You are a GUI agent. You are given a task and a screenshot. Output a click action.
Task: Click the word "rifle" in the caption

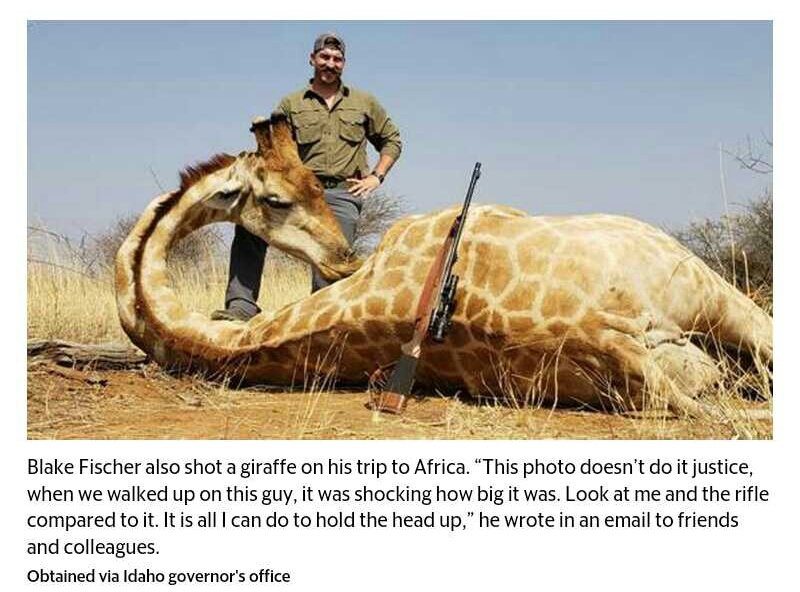click(751, 494)
